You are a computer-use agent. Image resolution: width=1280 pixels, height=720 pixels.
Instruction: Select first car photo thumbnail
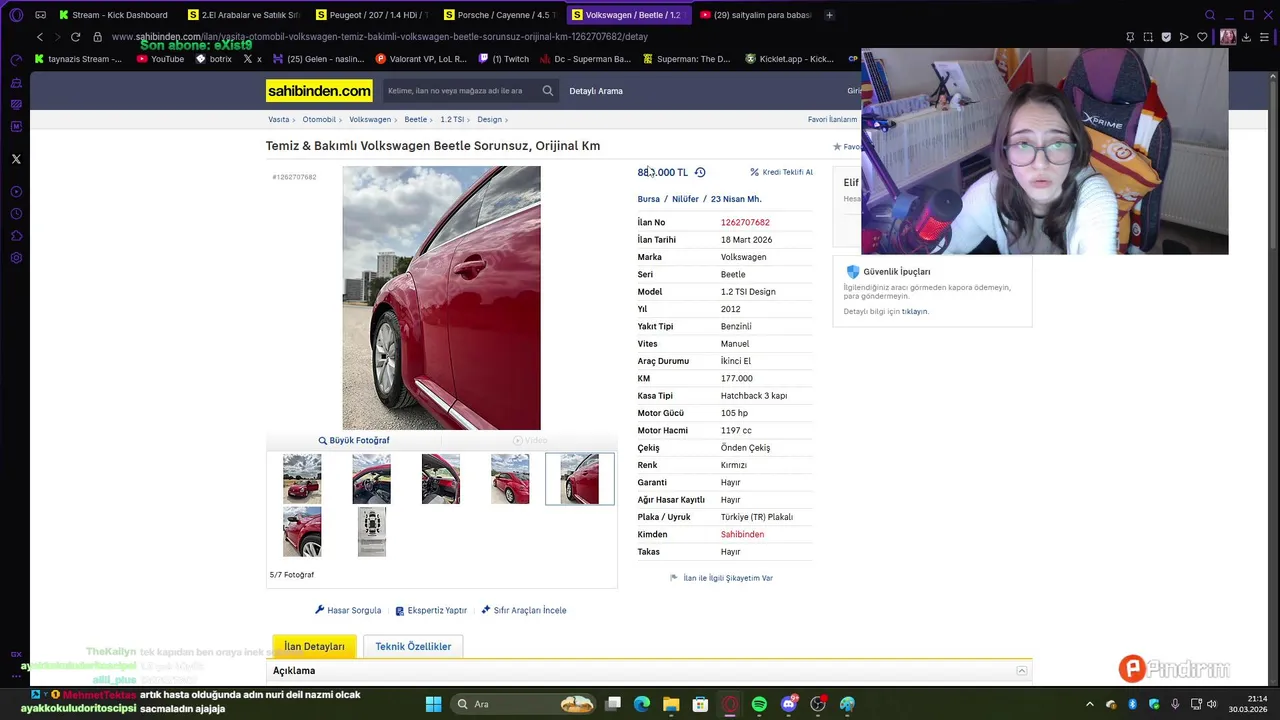tap(302, 479)
